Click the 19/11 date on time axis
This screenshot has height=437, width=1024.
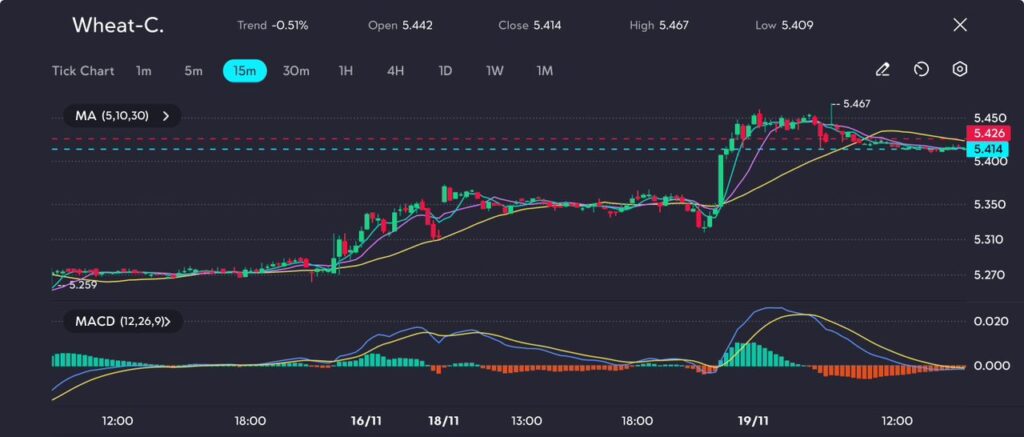(752, 421)
